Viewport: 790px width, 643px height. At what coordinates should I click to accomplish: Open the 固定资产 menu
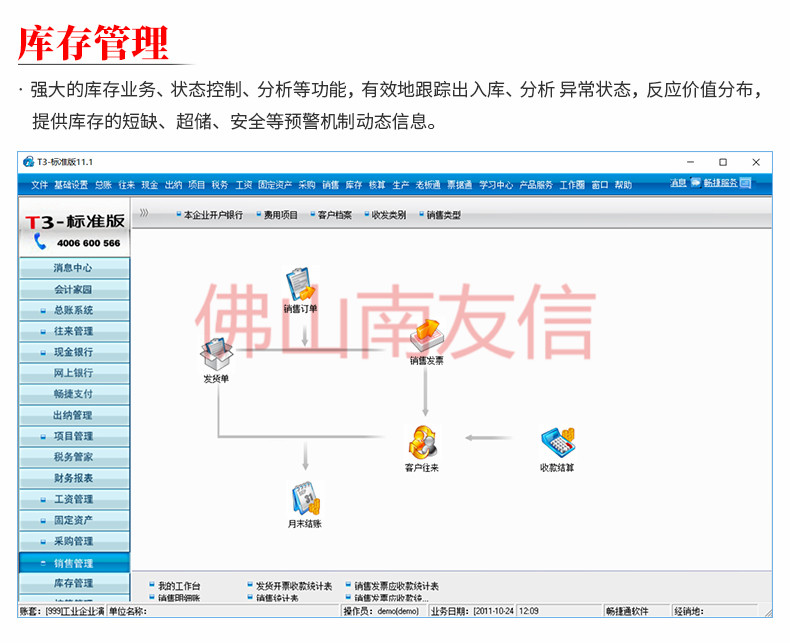point(275,185)
